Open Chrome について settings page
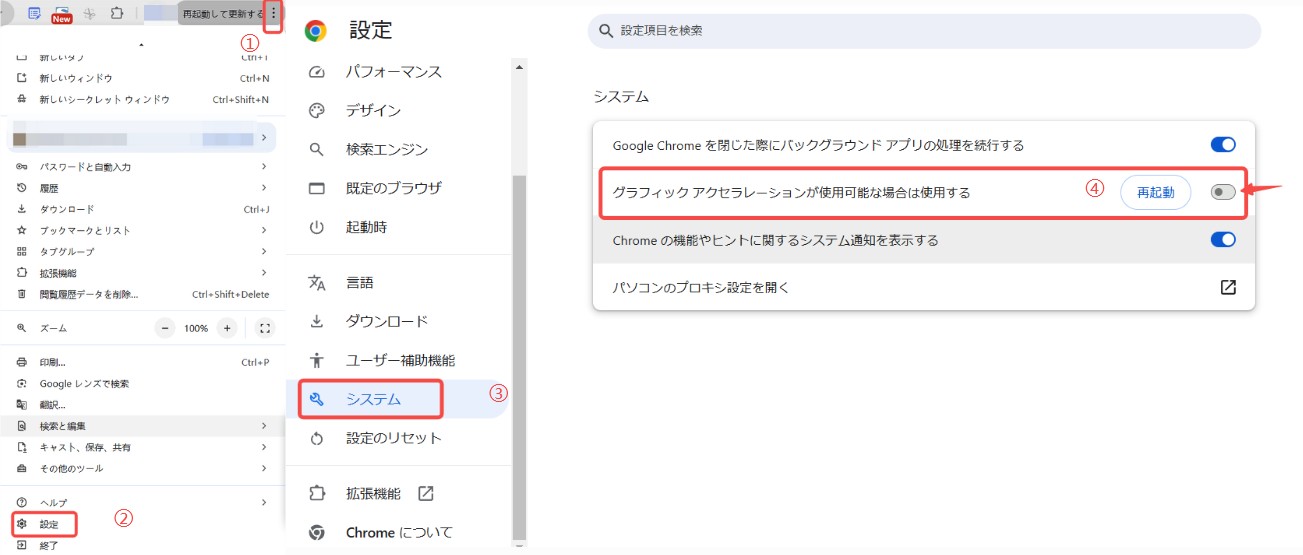 click(399, 532)
